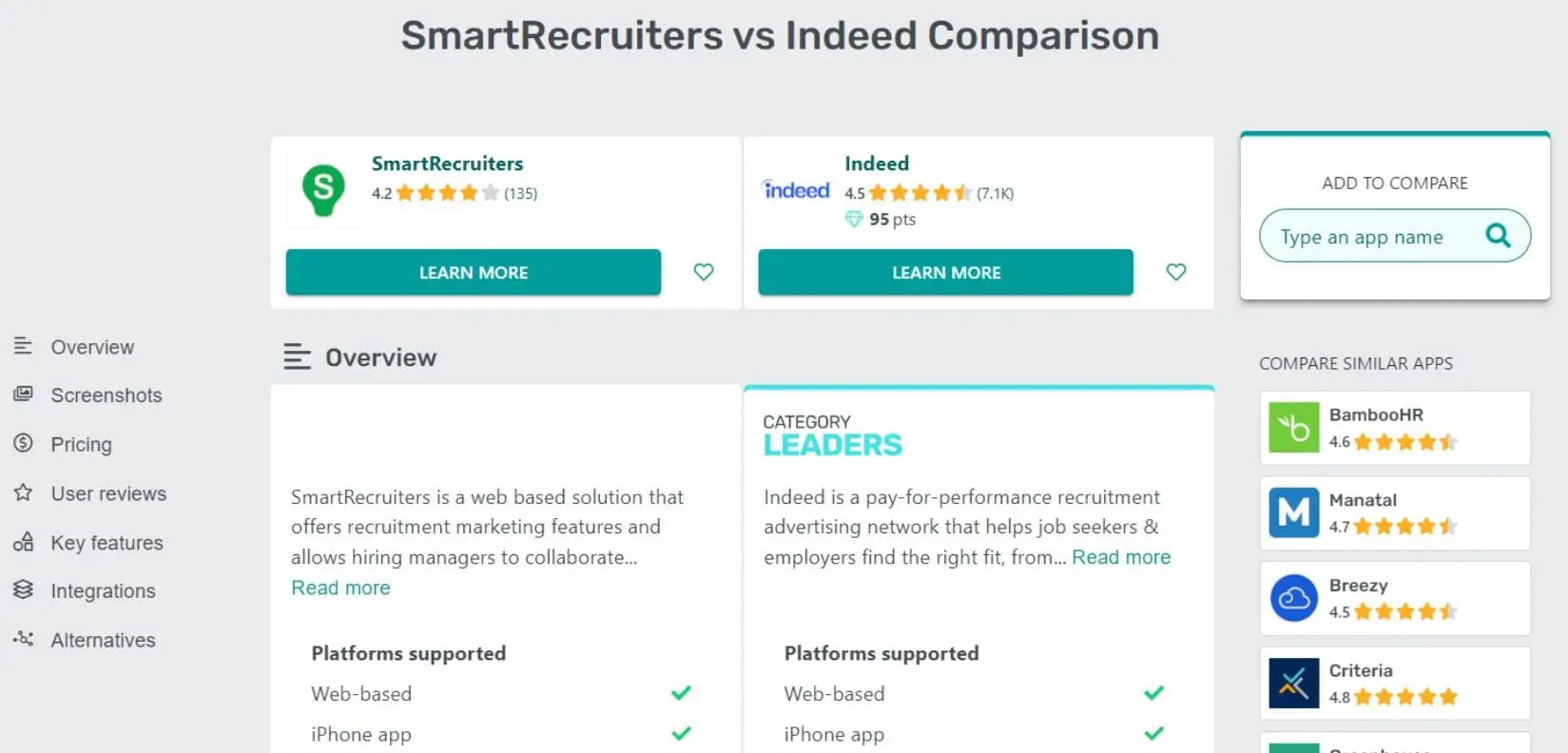Jump to User reviews section

point(108,493)
